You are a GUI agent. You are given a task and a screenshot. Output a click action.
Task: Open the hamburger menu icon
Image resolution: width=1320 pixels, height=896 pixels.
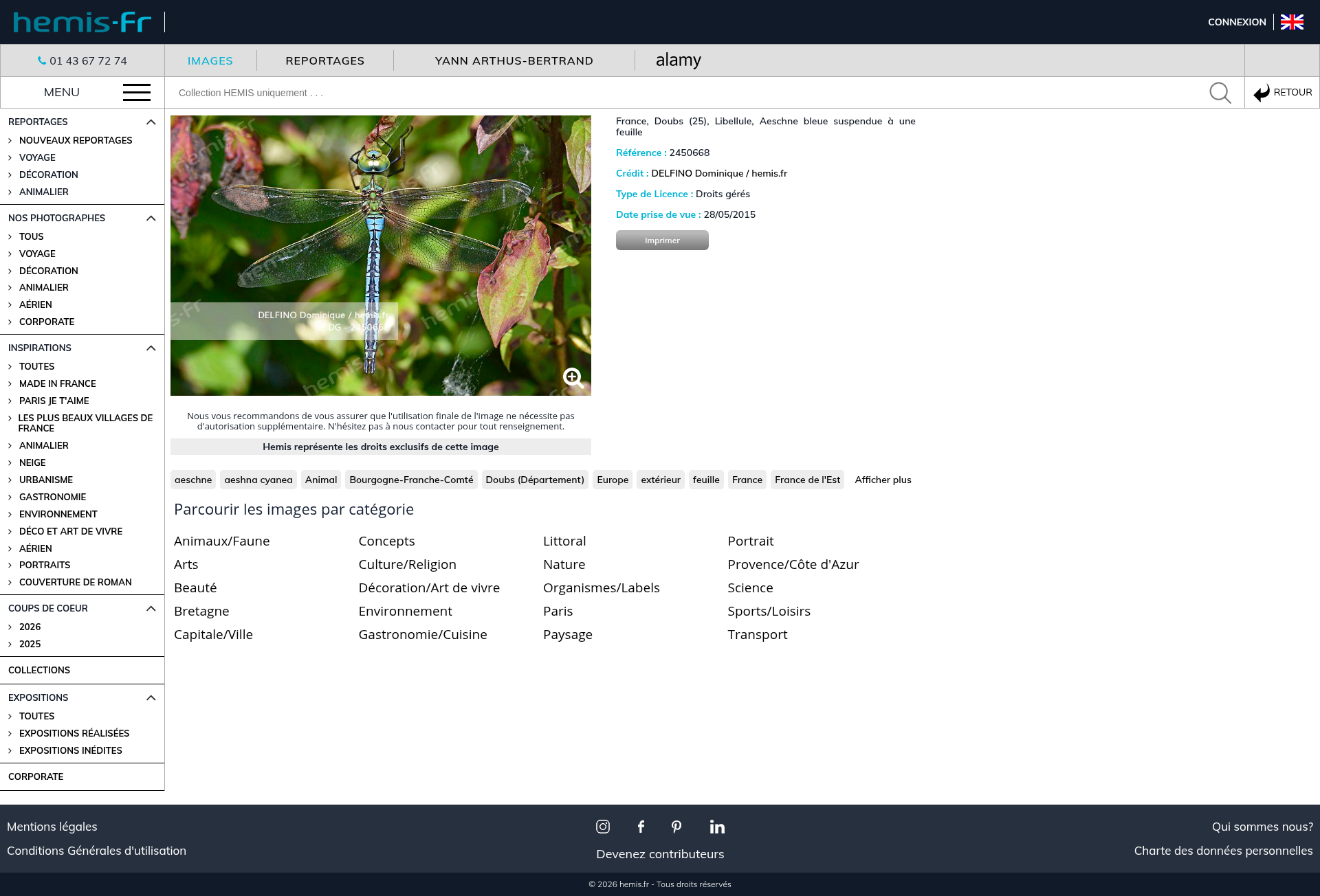(x=137, y=92)
